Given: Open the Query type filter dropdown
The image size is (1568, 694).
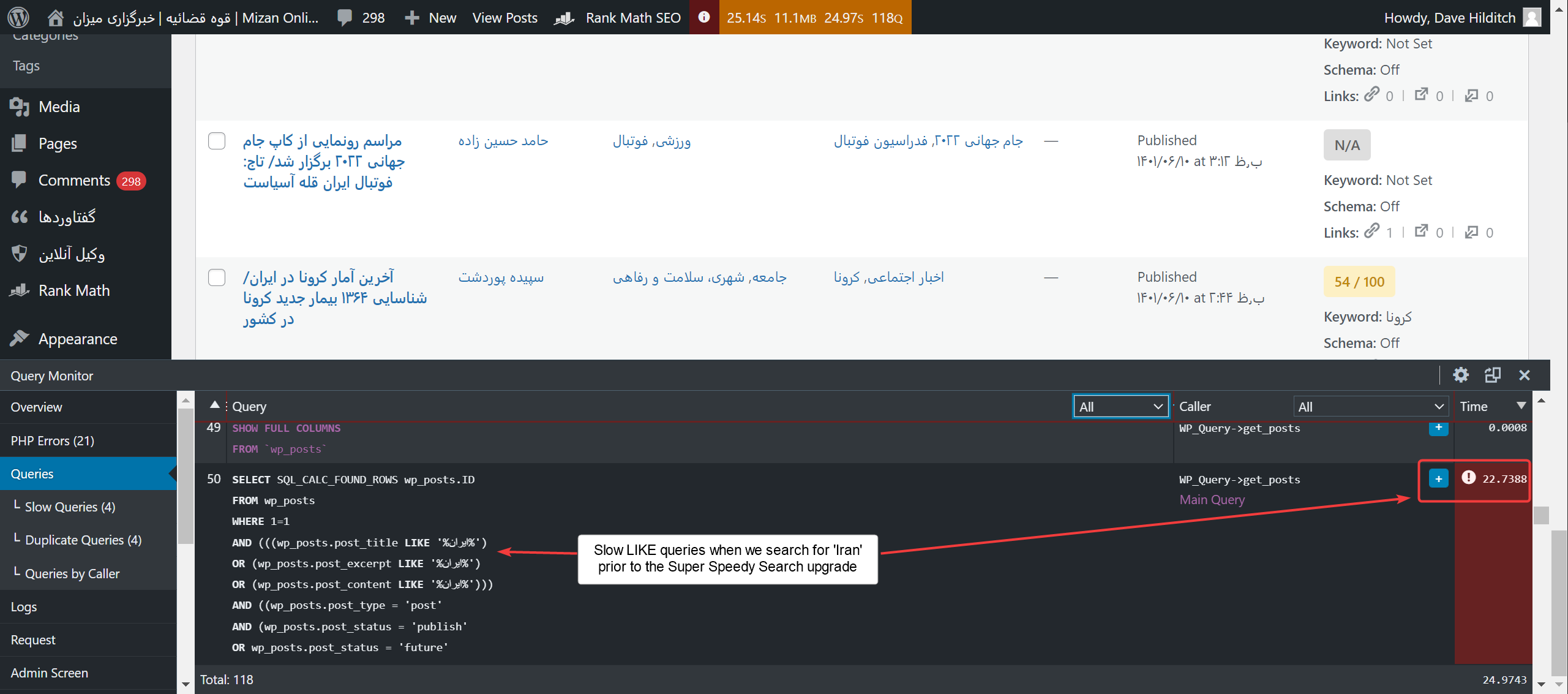Looking at the screenshot, I should point(1120,407).
